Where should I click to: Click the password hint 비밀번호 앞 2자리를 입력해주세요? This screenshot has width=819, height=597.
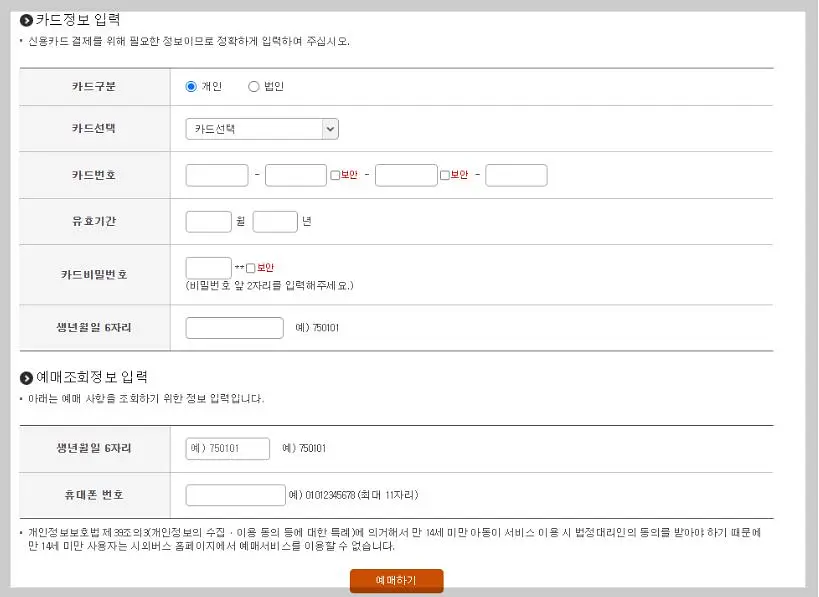[x=270, y=285]
